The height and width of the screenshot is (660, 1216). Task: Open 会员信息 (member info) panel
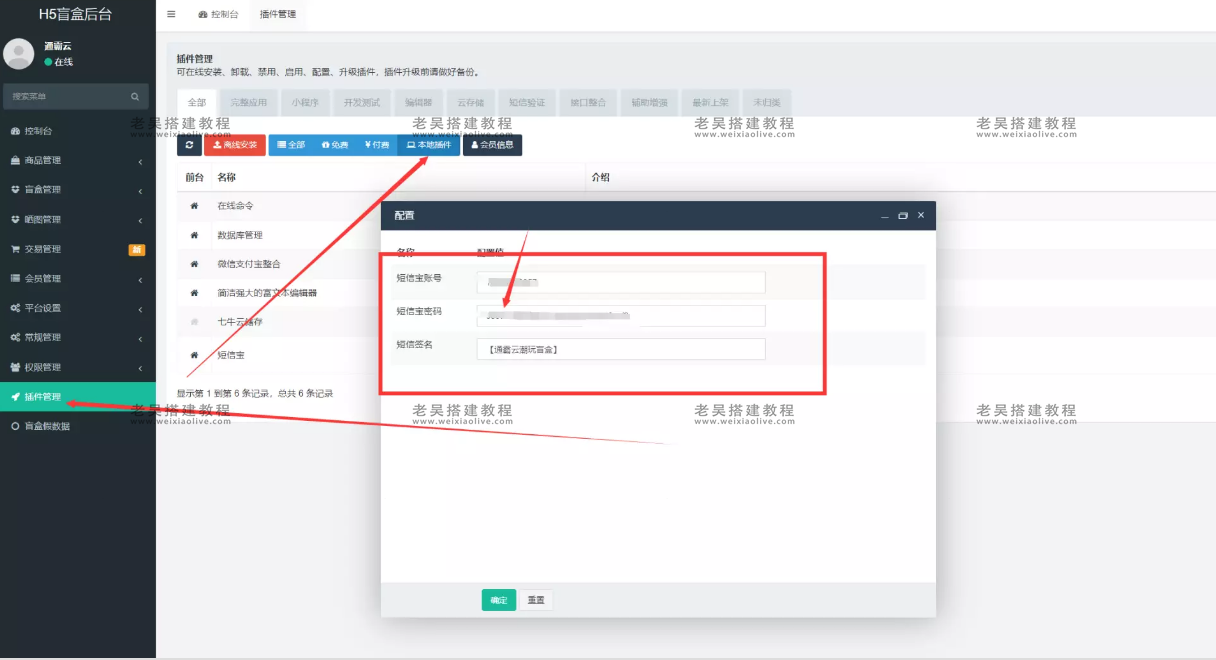click(492, 144)
